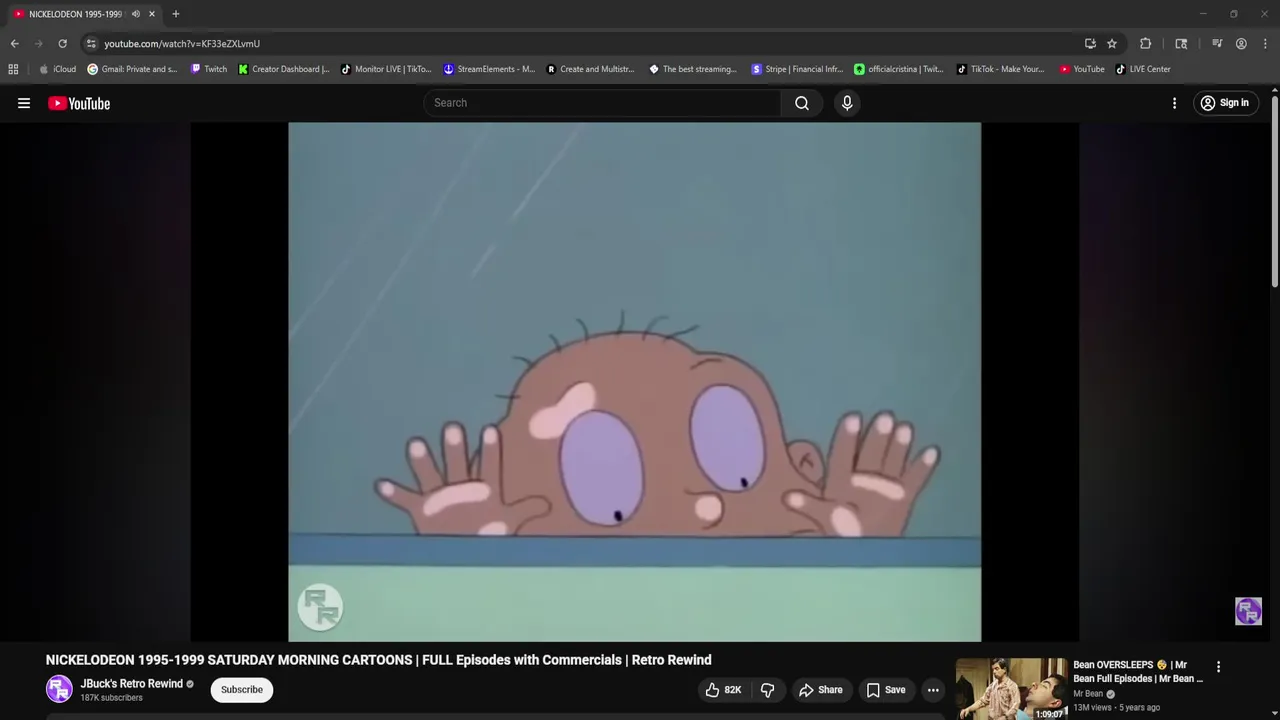The image size is (1280, 720).
Task: Subscribe to JBuck's Retro Rewind
Action: click(x=242, y=690)
